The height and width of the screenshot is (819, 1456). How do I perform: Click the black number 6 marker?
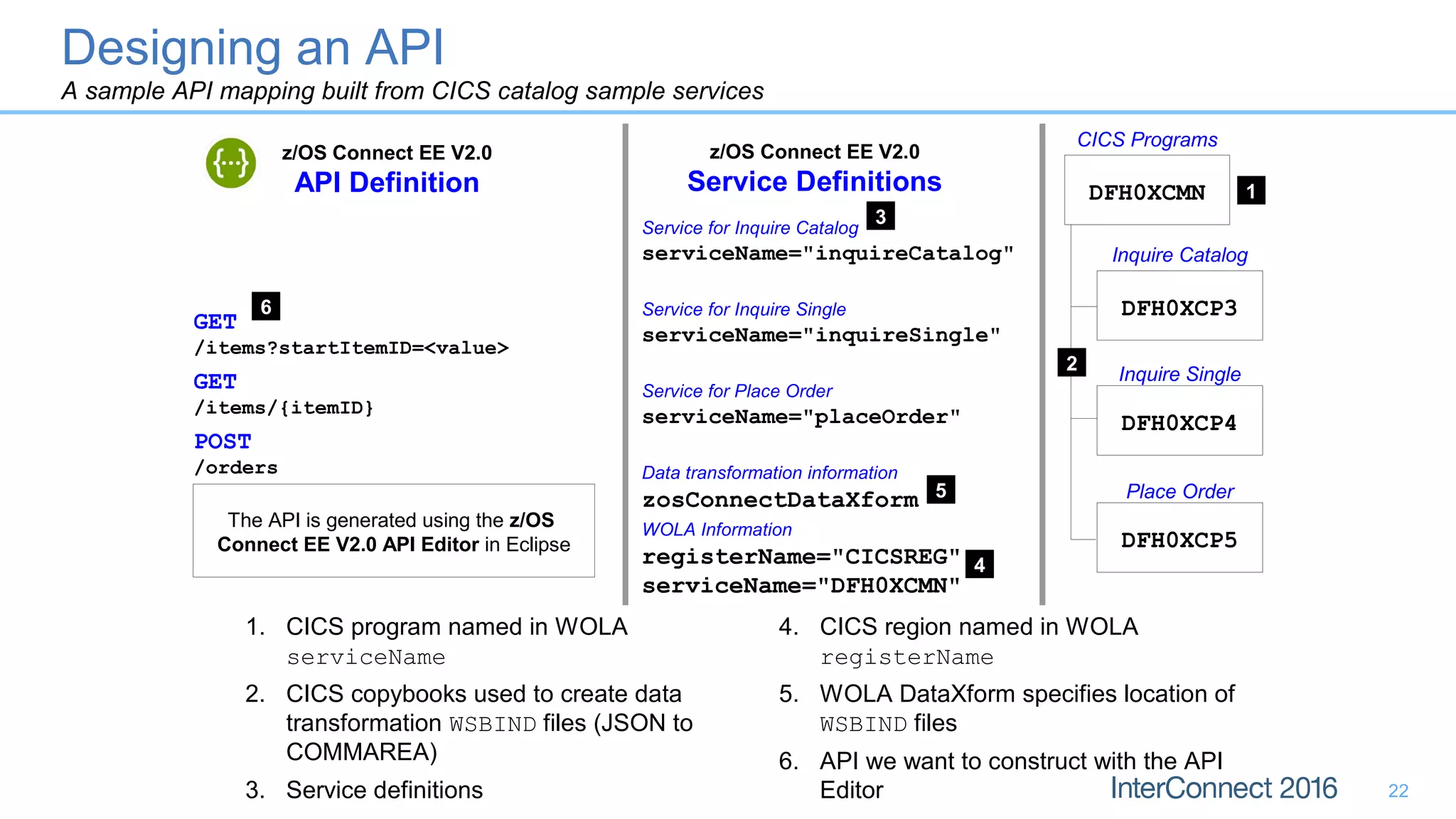point(265,306)
